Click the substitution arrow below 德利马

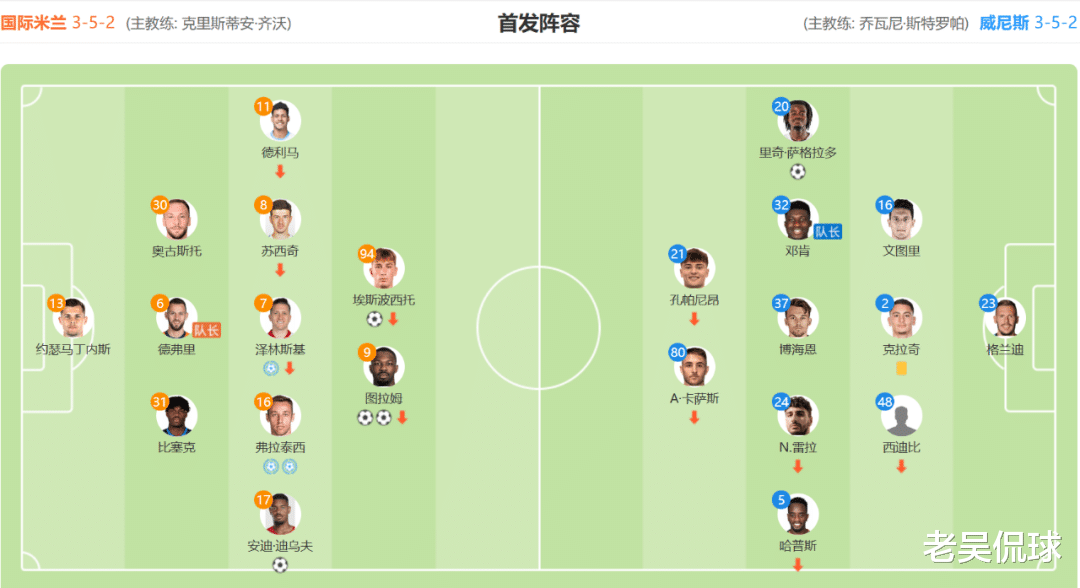click(280, 171)
